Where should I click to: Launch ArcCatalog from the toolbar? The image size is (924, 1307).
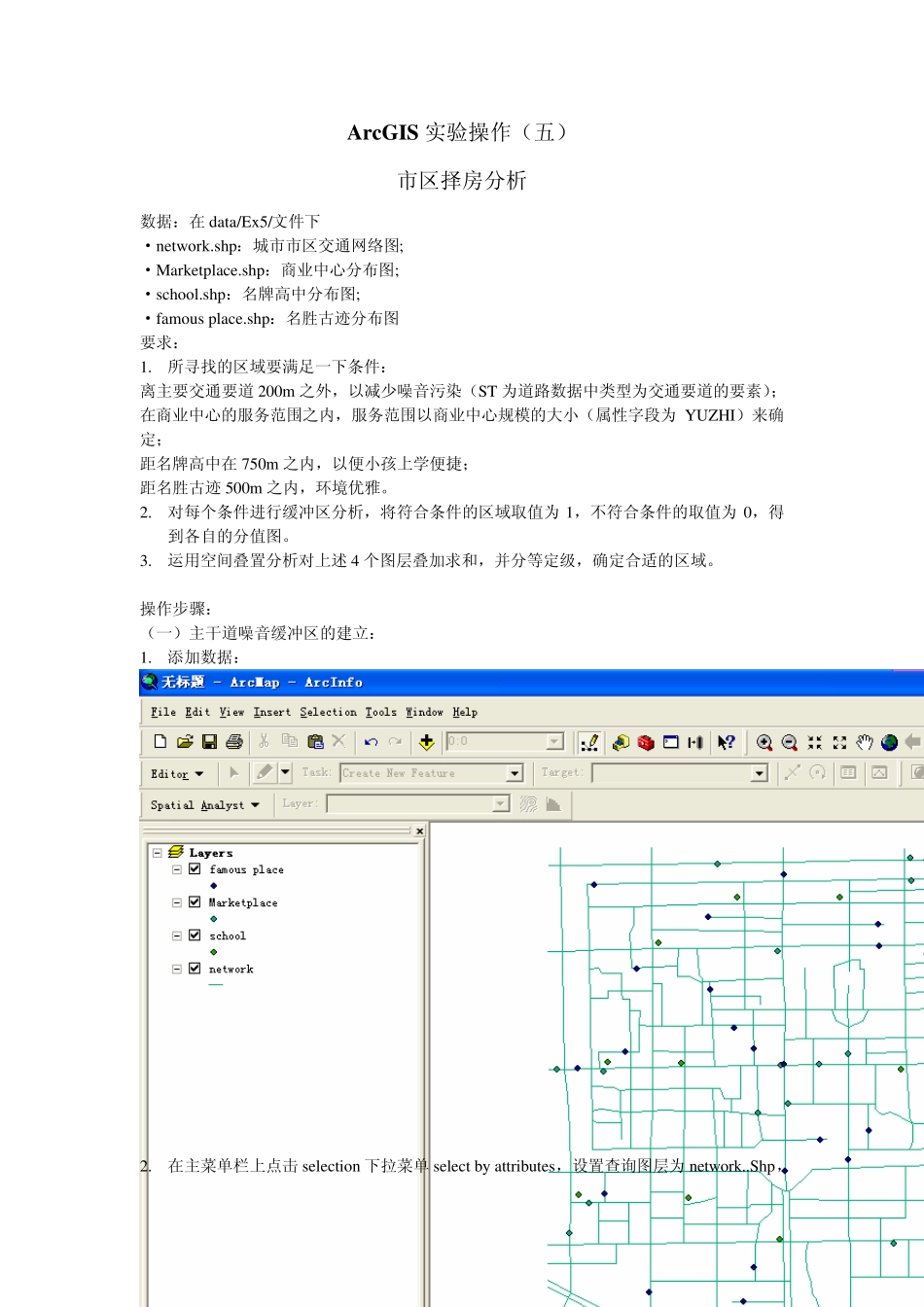pos(621,743)
